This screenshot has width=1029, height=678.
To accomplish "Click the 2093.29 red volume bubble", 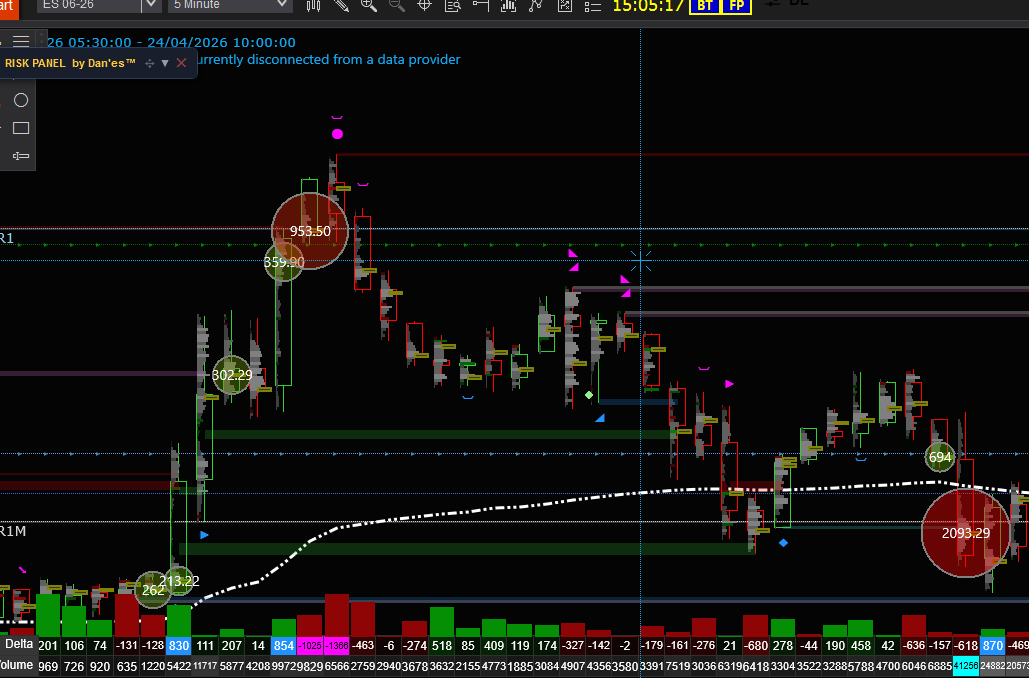I will (966, 533).
